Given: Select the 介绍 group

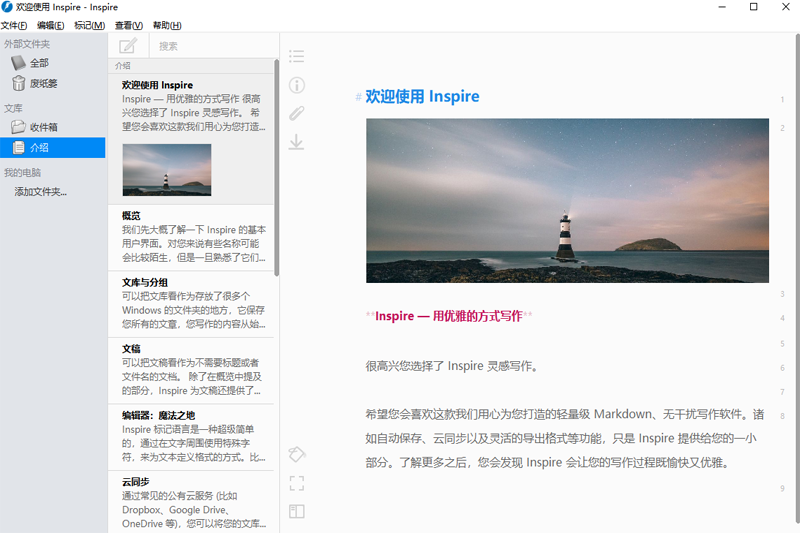Looking at the screenshot, I should pyautogui.click(x=38, y=148).
